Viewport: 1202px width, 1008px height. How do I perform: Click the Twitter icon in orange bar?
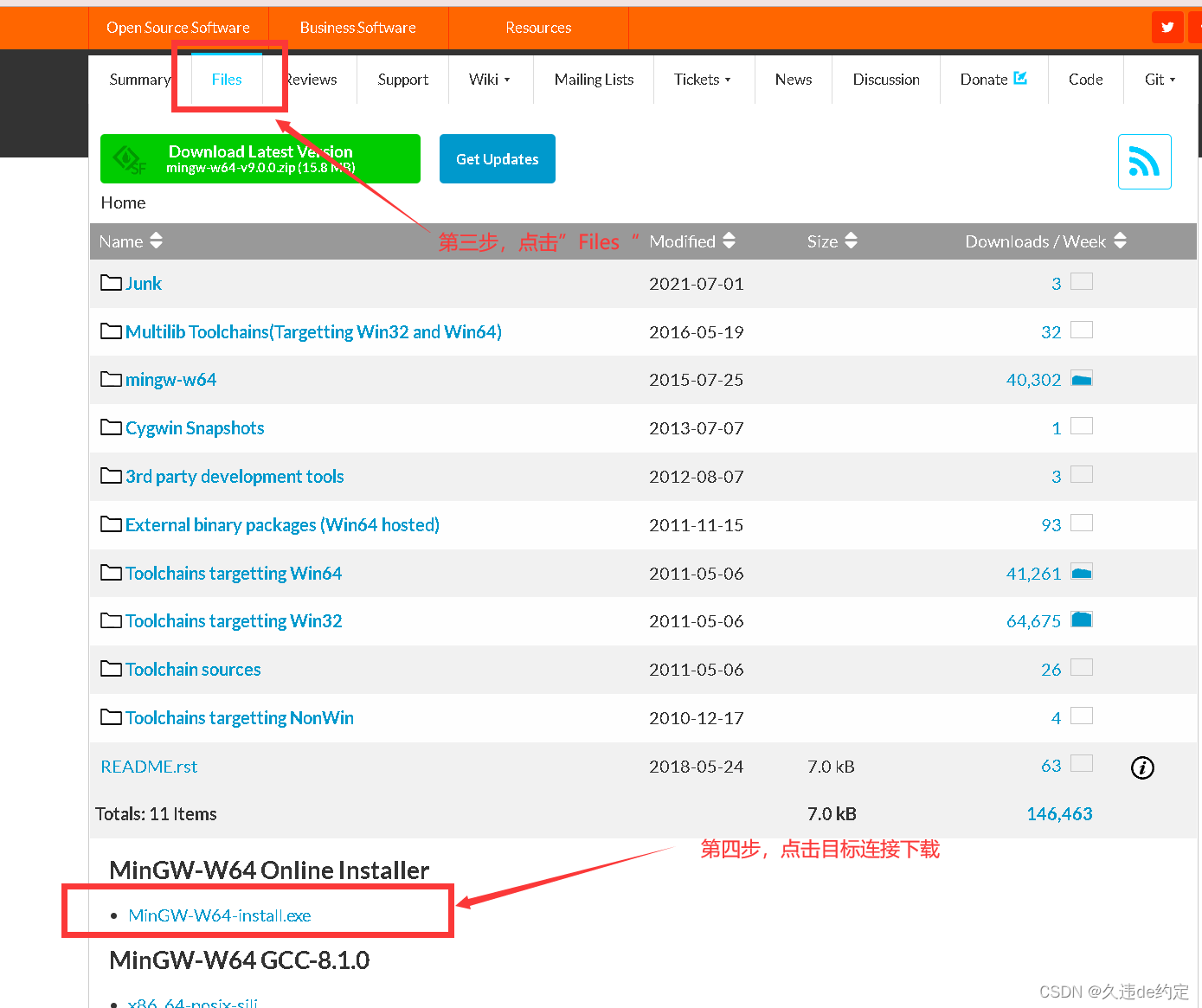[1167, 27]
